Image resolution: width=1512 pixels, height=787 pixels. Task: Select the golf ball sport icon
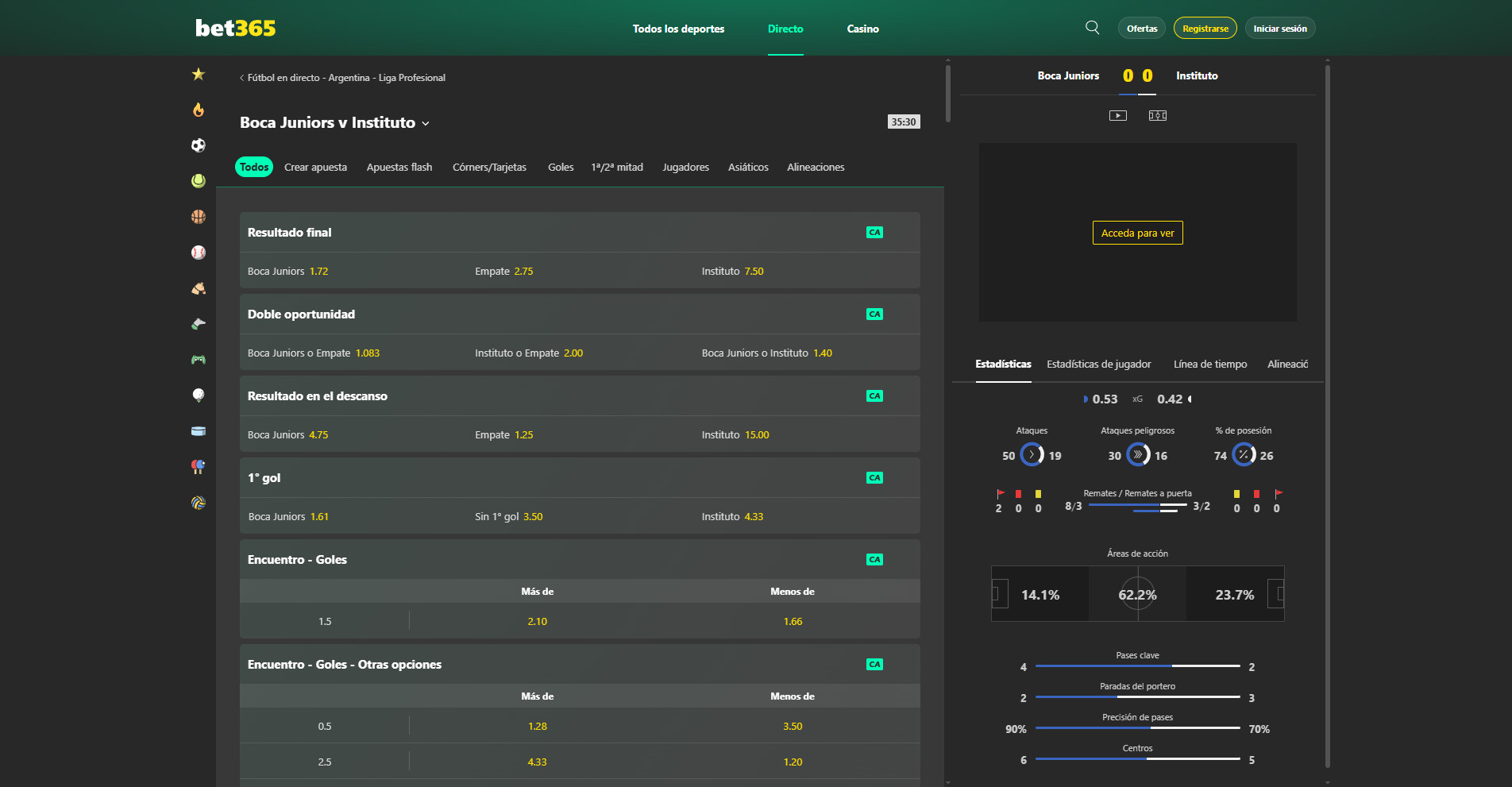point(199,395)
